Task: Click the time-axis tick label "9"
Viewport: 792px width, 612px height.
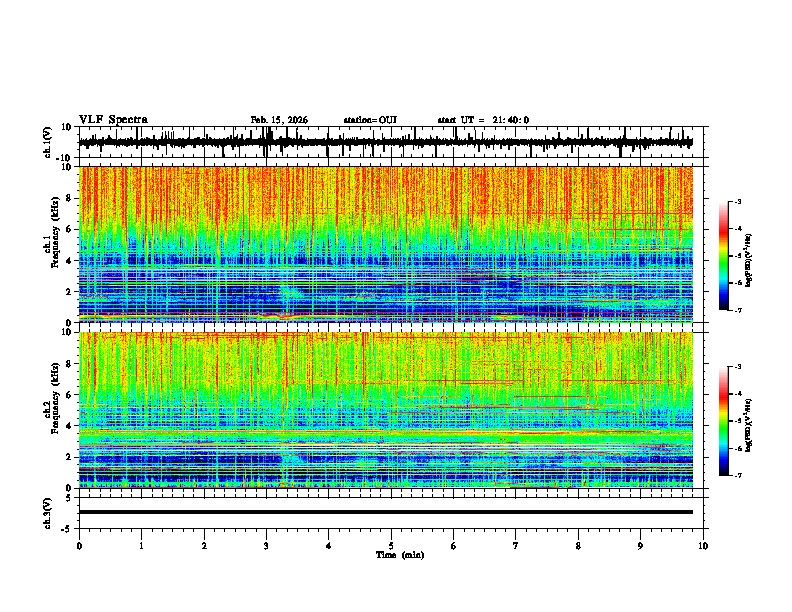Action: click(x=640, y=546)
